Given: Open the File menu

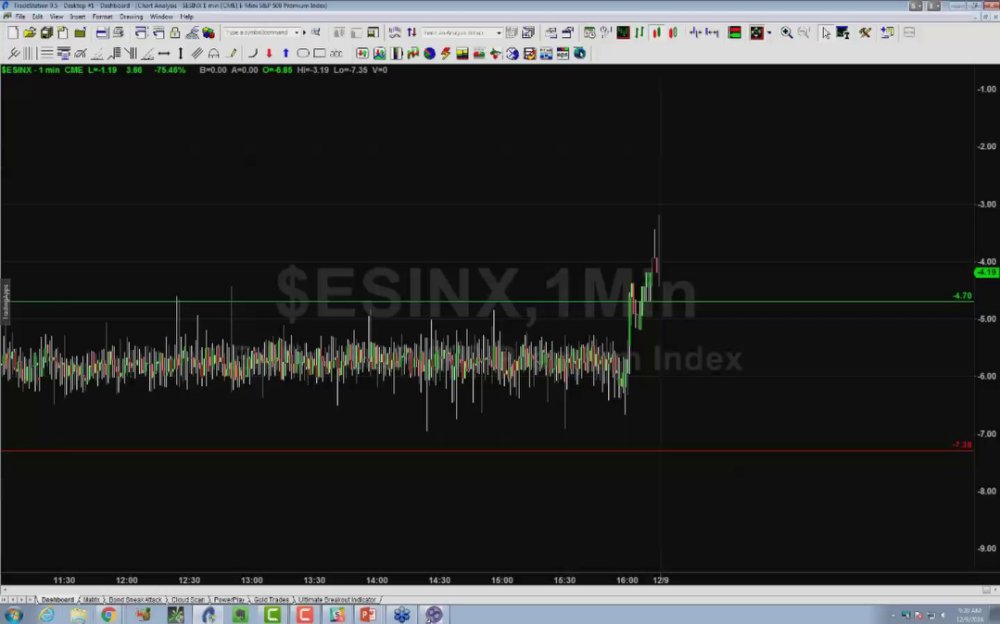Looking at the screenshot, I should (x=20, y=17).
